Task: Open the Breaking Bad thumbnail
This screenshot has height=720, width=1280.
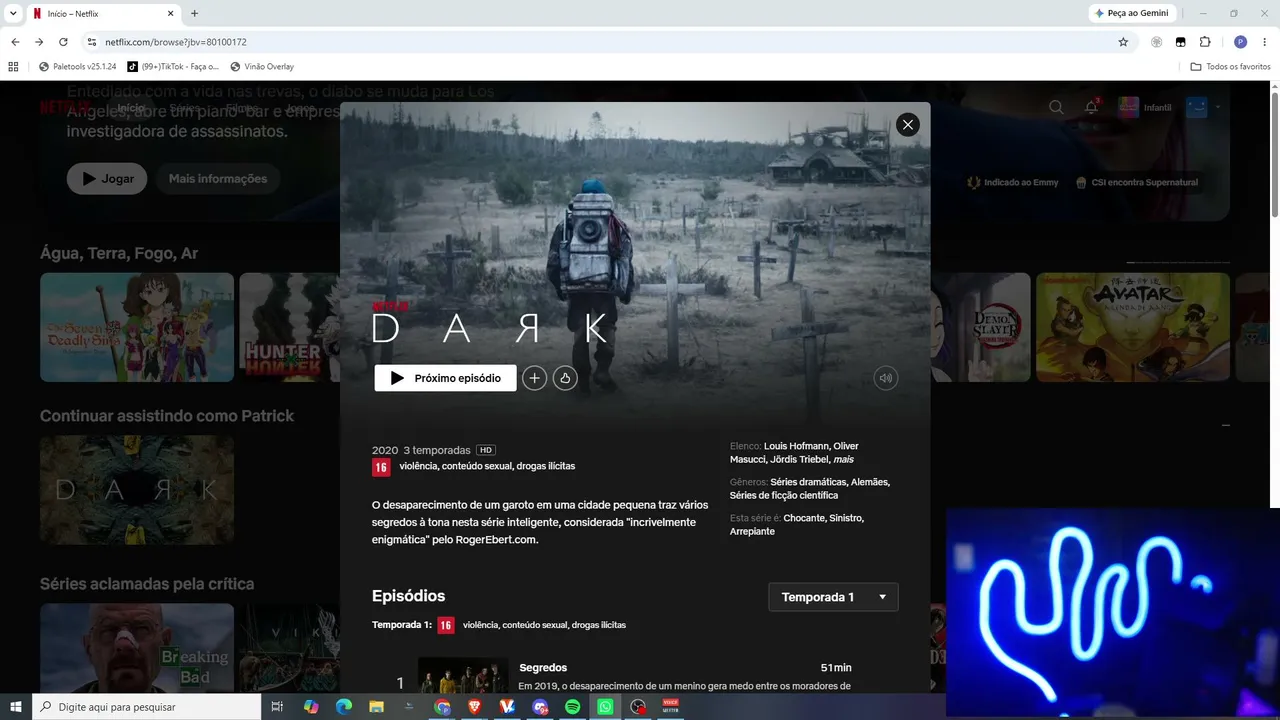Action: tap(137, 647)
